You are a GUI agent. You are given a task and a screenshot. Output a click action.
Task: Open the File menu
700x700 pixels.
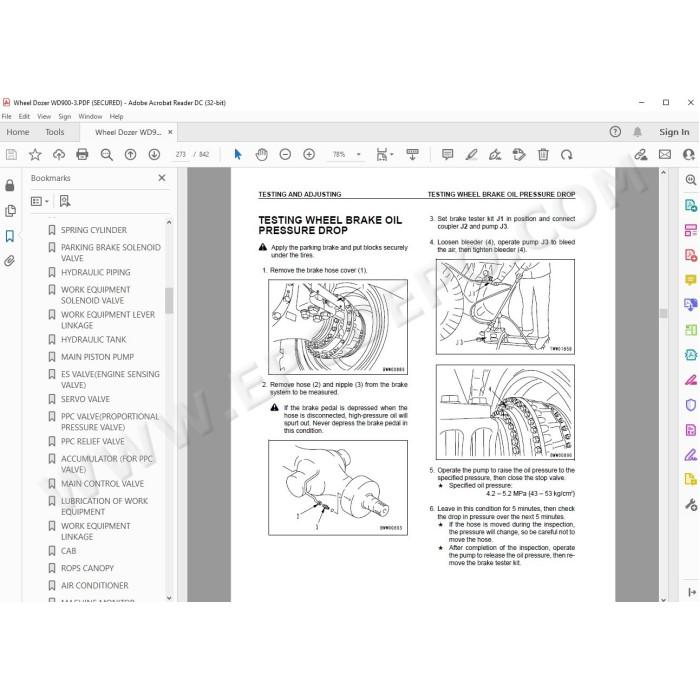(x=7, y=117)
